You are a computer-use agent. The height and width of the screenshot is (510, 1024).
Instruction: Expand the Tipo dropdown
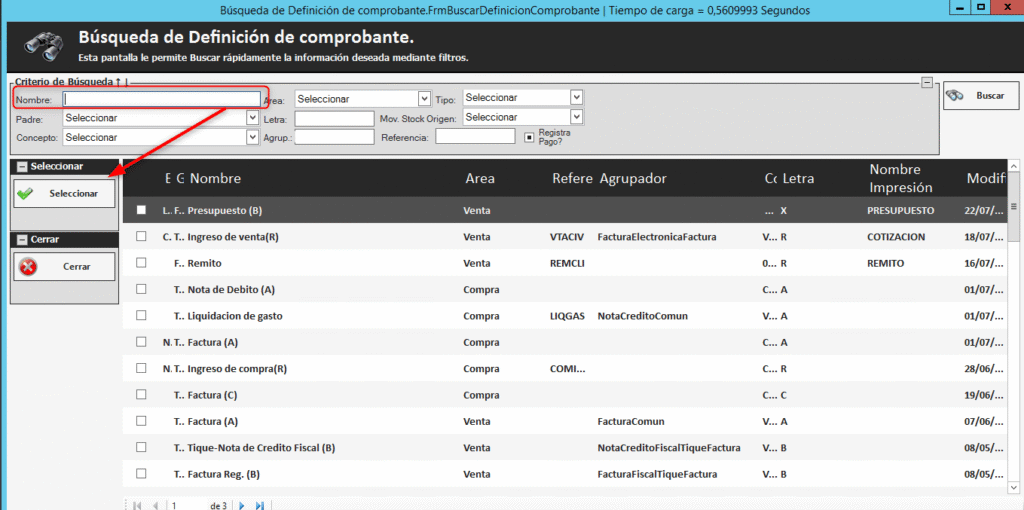[576, 98]
